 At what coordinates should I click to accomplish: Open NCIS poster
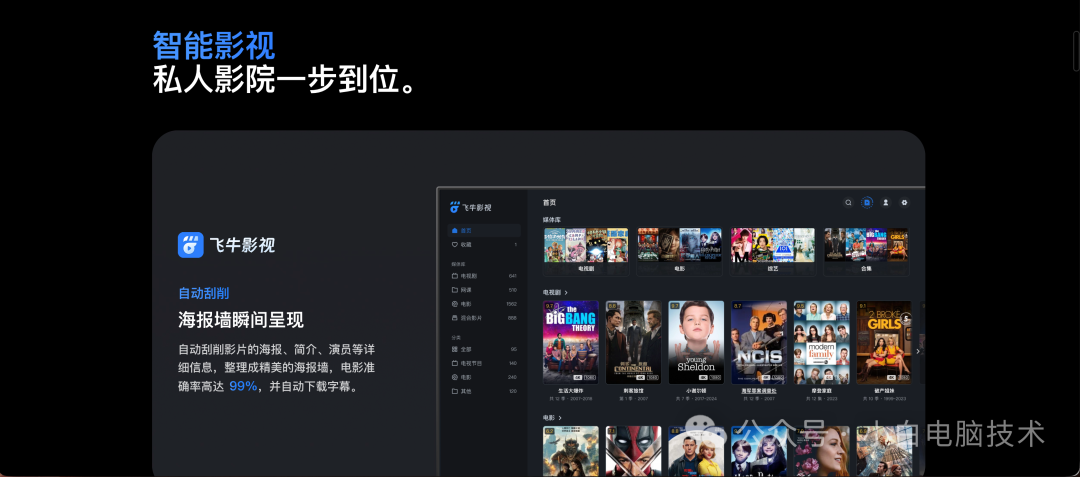(759, 342)
